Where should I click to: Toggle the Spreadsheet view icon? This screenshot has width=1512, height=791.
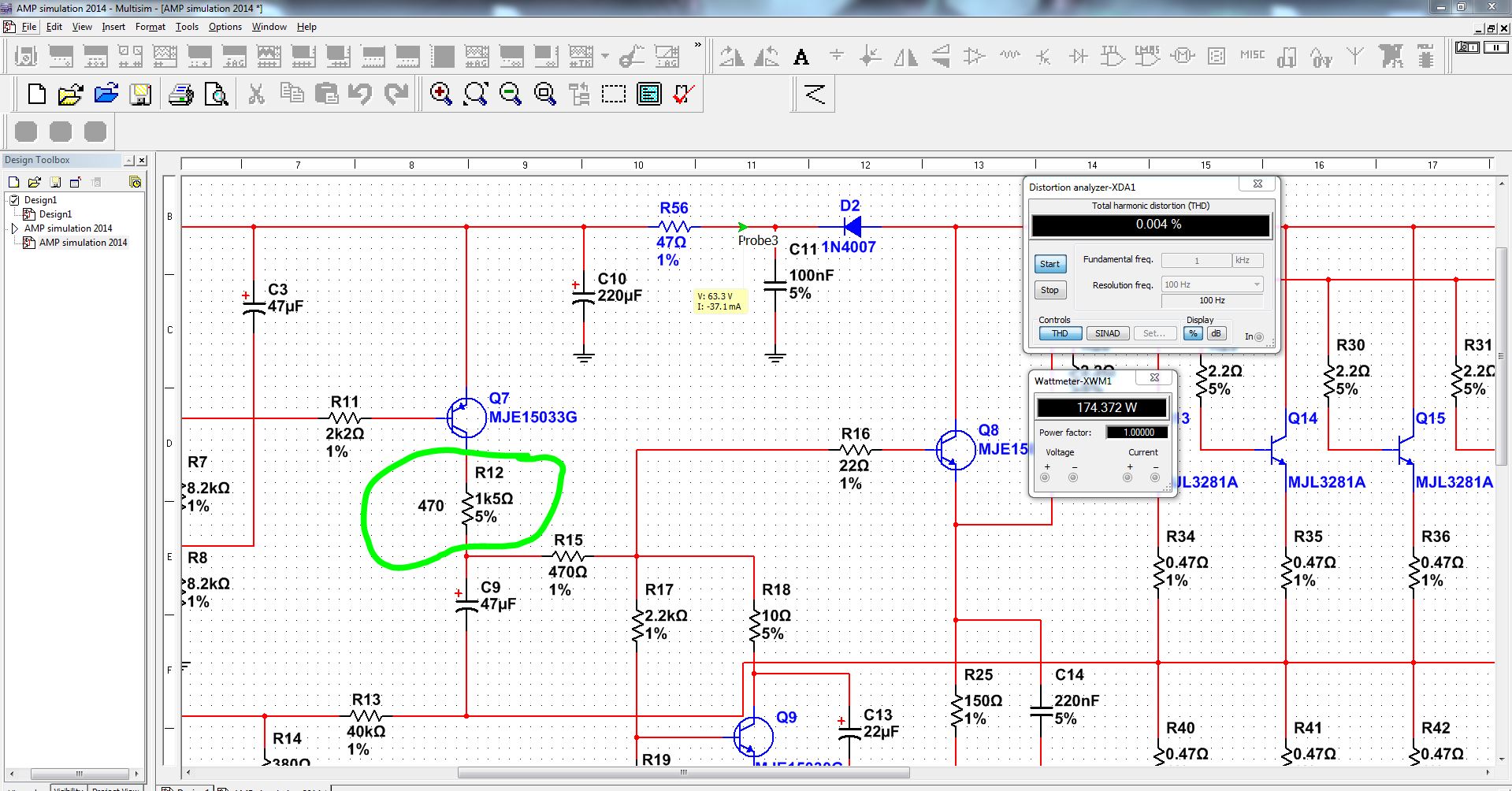pos(648,95)
